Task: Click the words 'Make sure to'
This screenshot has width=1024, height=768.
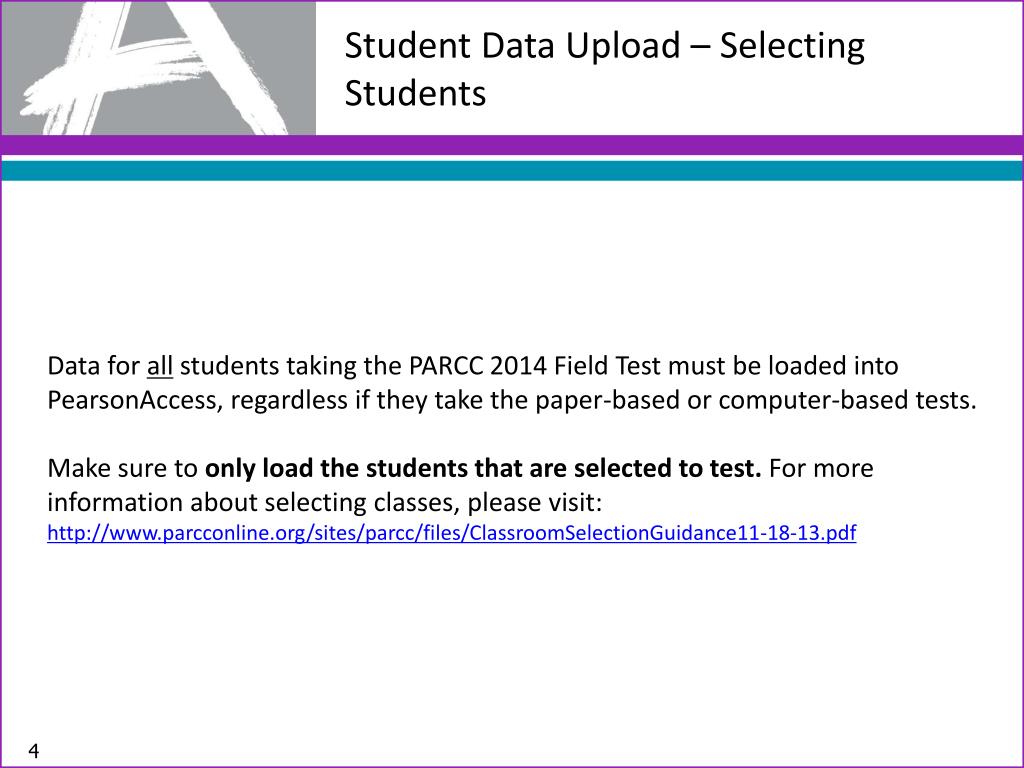Action: [x=122, y=468]
